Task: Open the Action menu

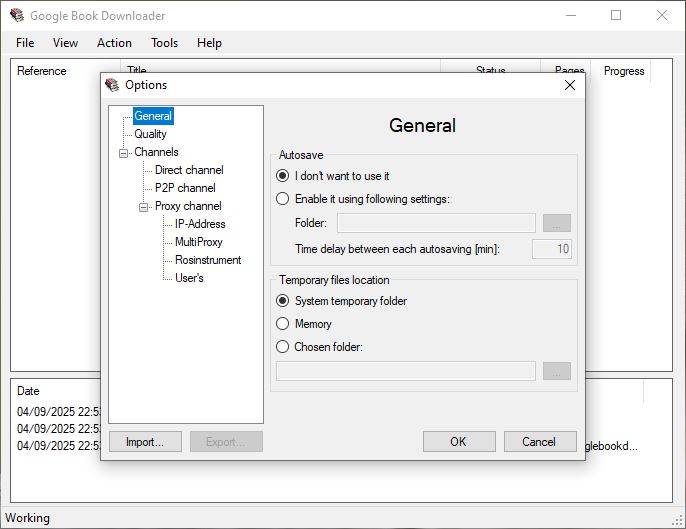Action: click(x=114, y=43)
